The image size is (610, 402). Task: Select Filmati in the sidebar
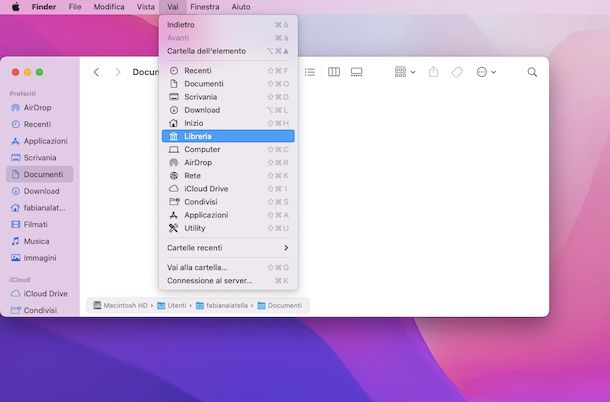coord(40,225)
